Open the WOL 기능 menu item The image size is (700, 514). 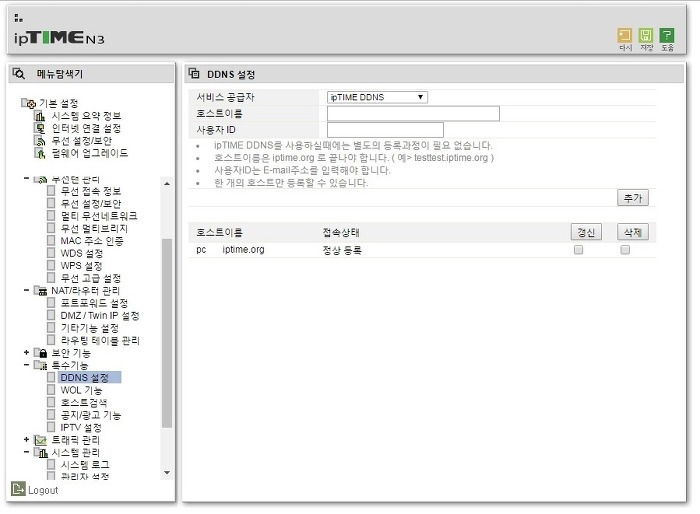(x=81, y=390)
